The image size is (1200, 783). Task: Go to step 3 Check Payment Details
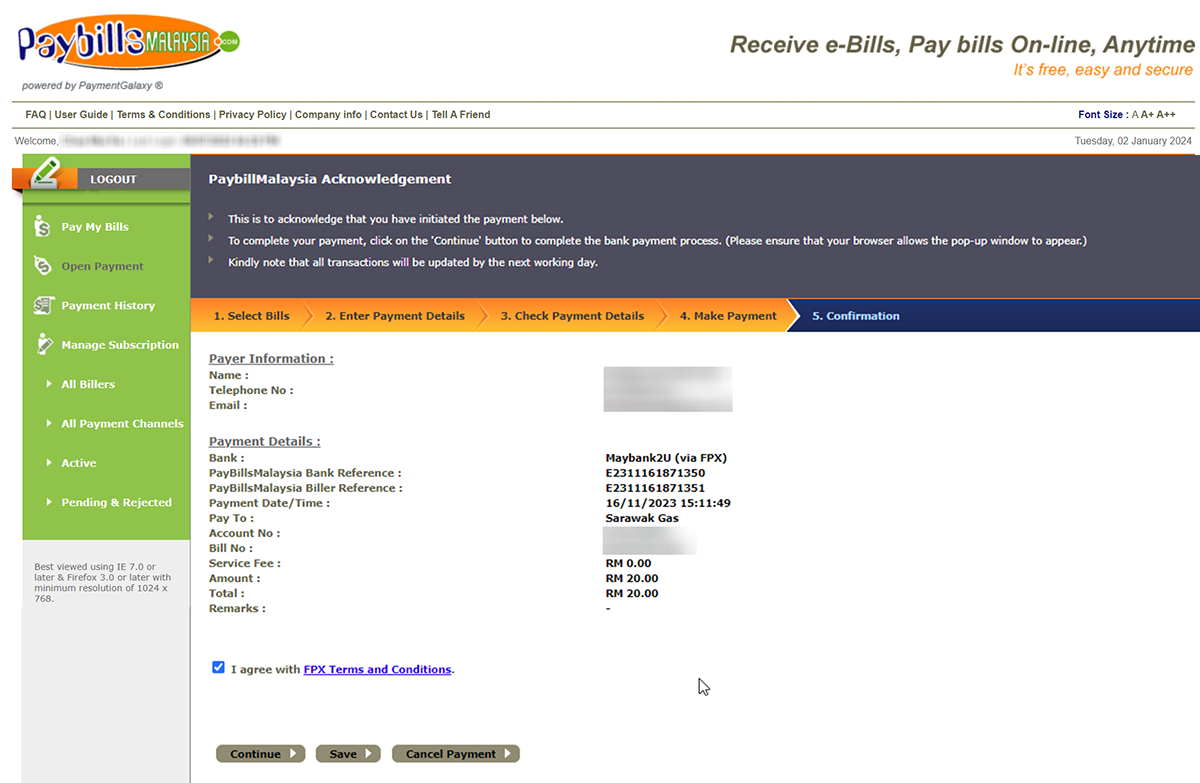pyautogui.click(x=572, y=316)
